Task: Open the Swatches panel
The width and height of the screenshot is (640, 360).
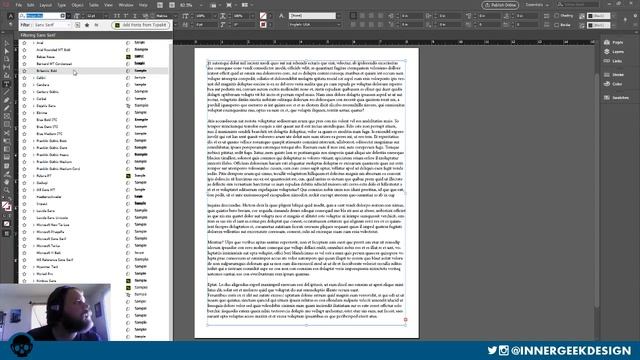Action: click(616, 98)
